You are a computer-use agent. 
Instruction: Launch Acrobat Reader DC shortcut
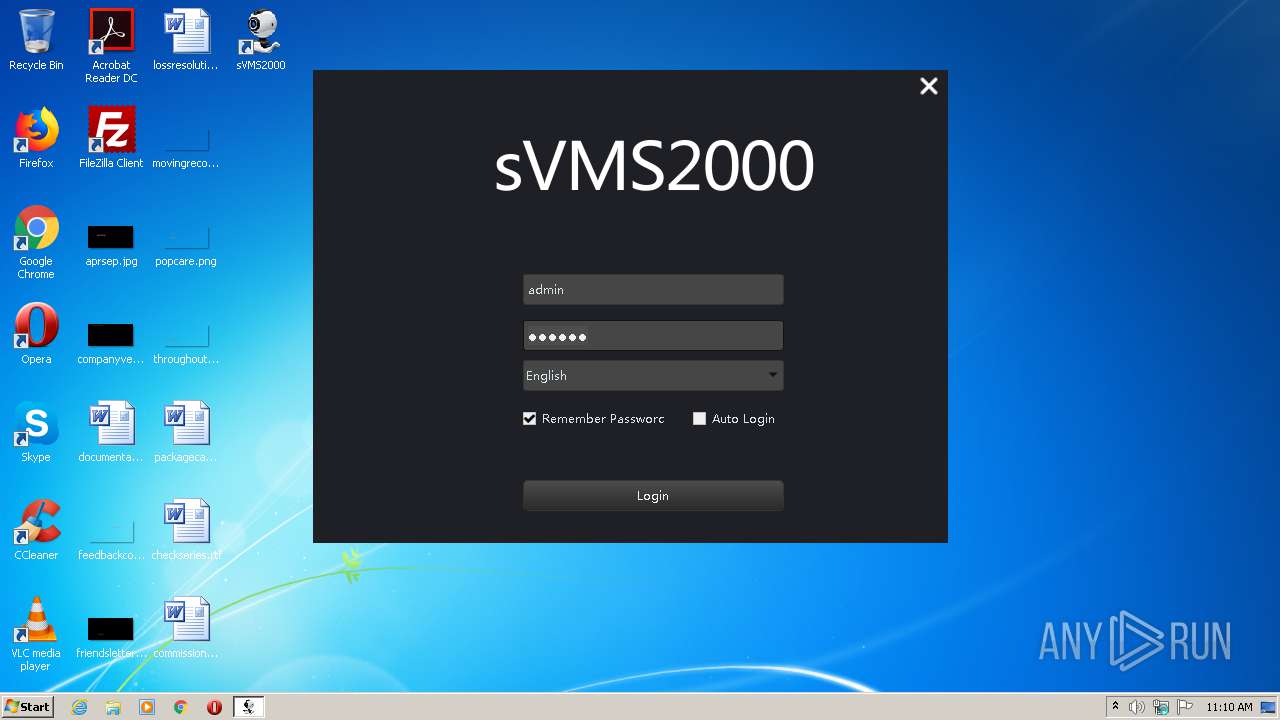pyautogui.click(x=111, y=46)
